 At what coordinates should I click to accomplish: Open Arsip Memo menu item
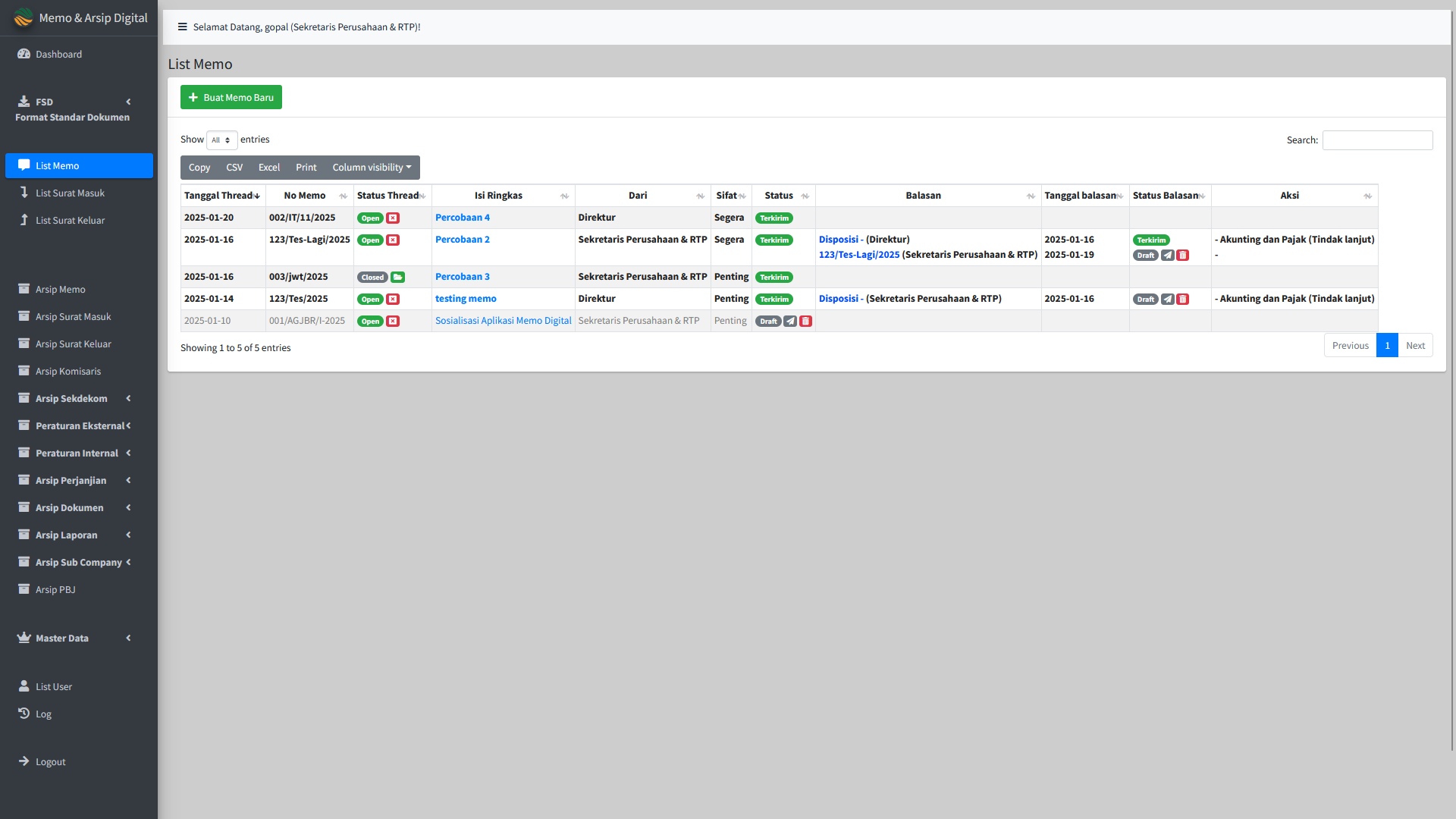60,290
